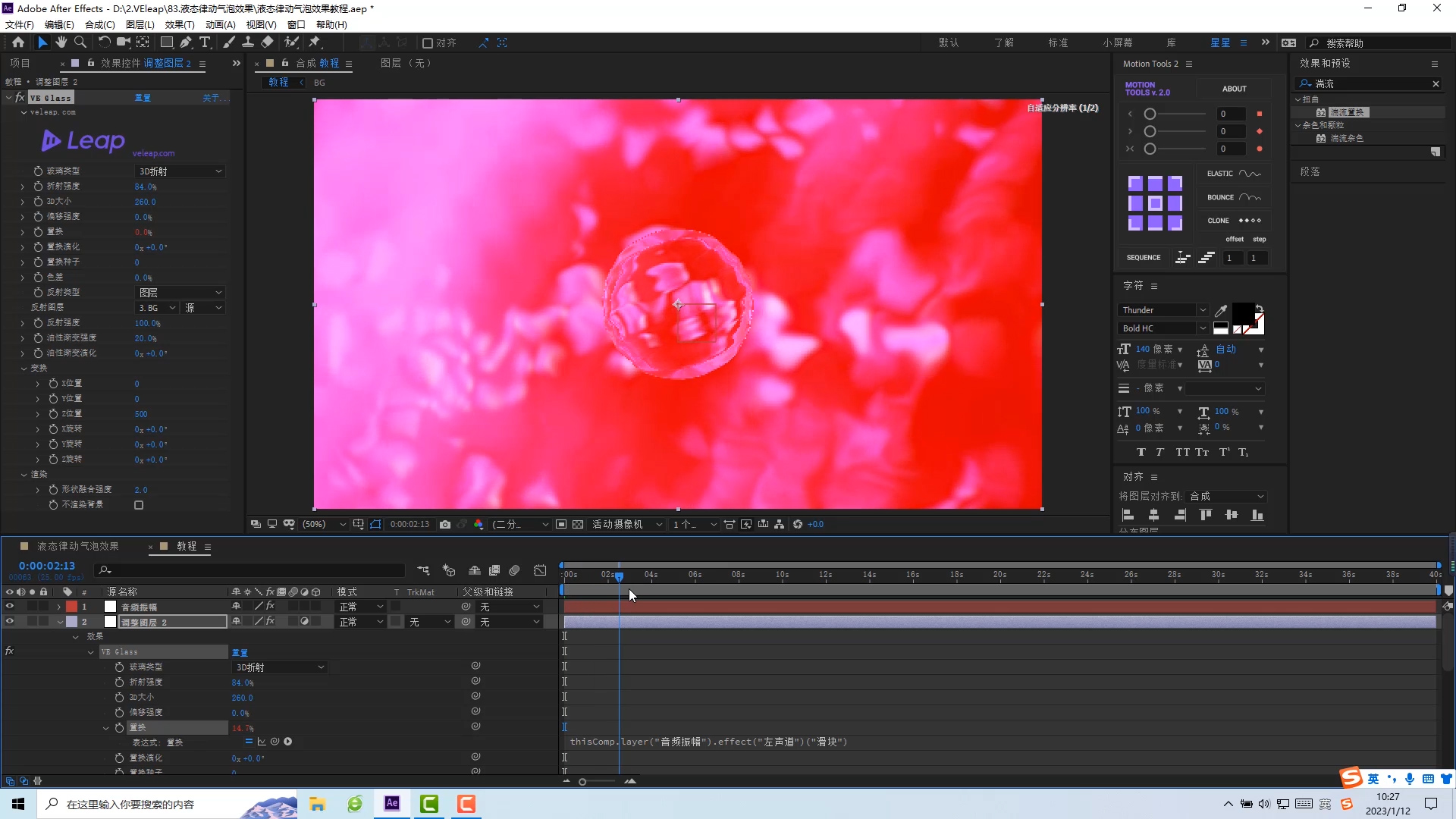This screenshot has height=819, width=1456.
Task: Select the Roto Brush tool
Action: tap(291, 42)
